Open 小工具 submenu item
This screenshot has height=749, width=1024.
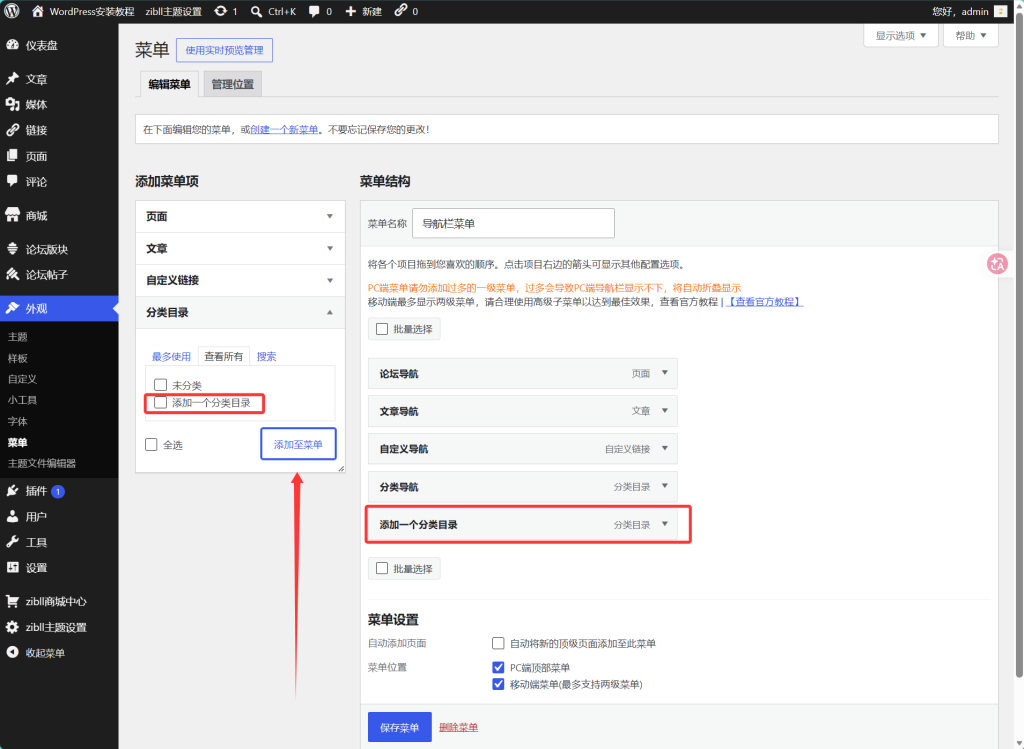point(22,400)
